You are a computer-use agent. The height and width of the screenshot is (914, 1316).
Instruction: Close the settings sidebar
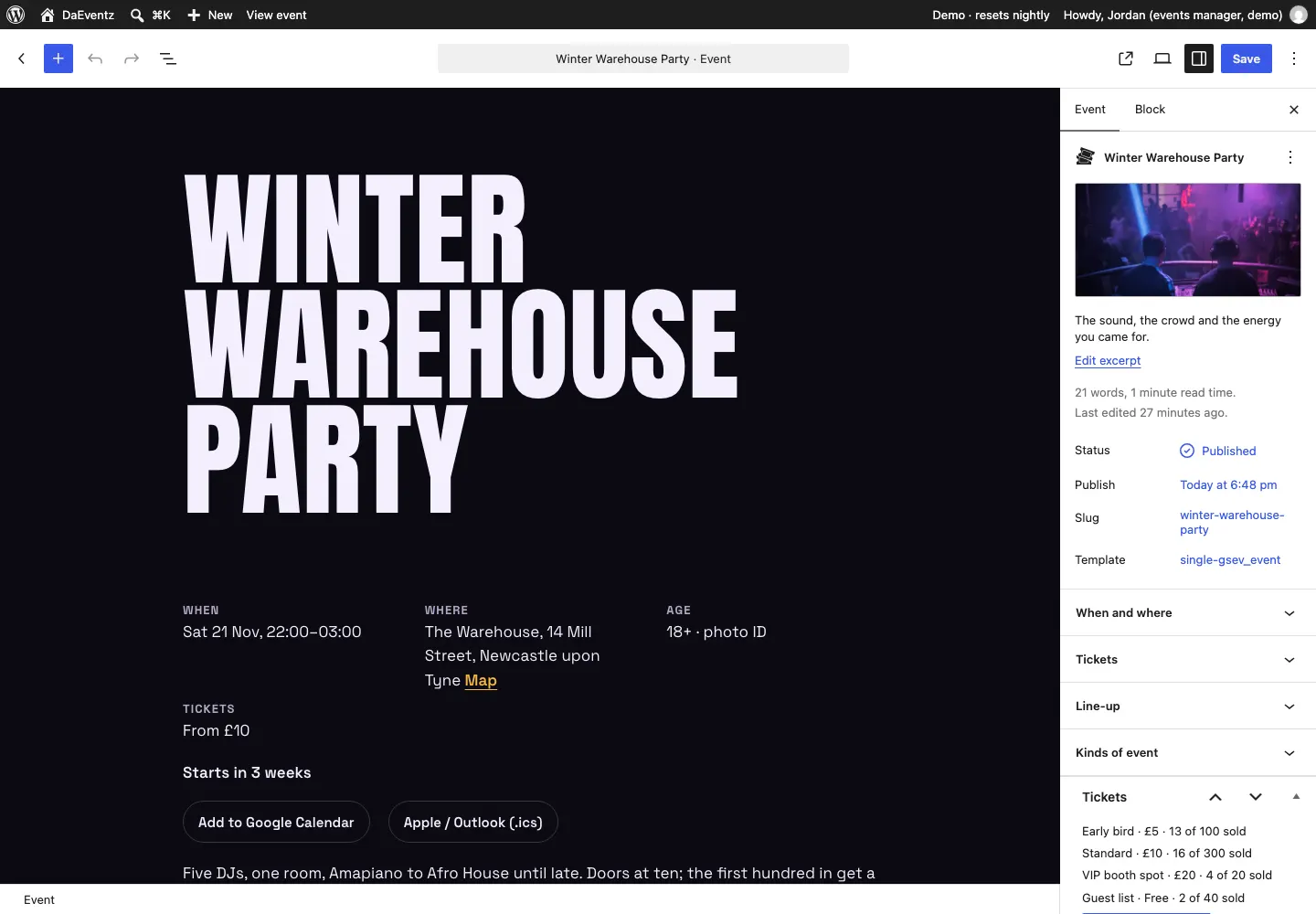click(x=1294, y=110)
